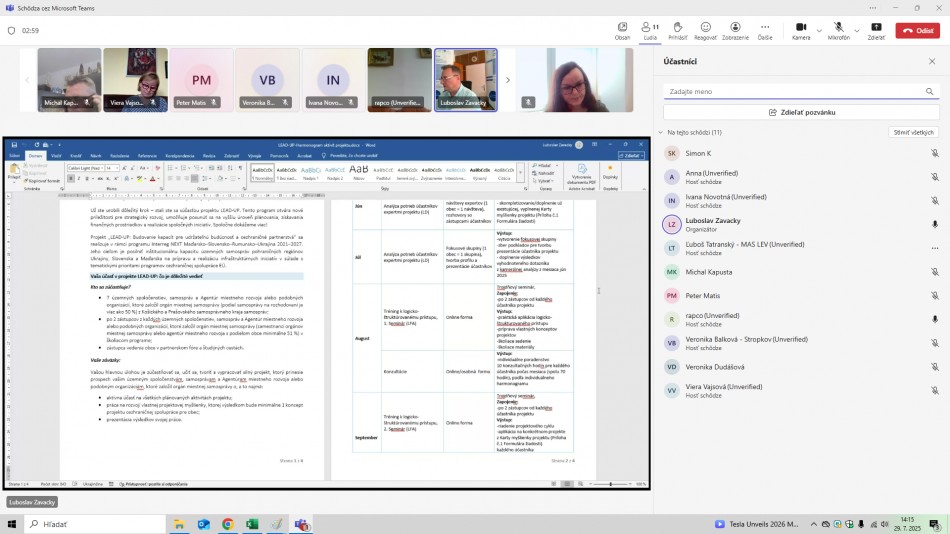
Task: Show next participants with right arrow
Action: [x=508, y=80]
